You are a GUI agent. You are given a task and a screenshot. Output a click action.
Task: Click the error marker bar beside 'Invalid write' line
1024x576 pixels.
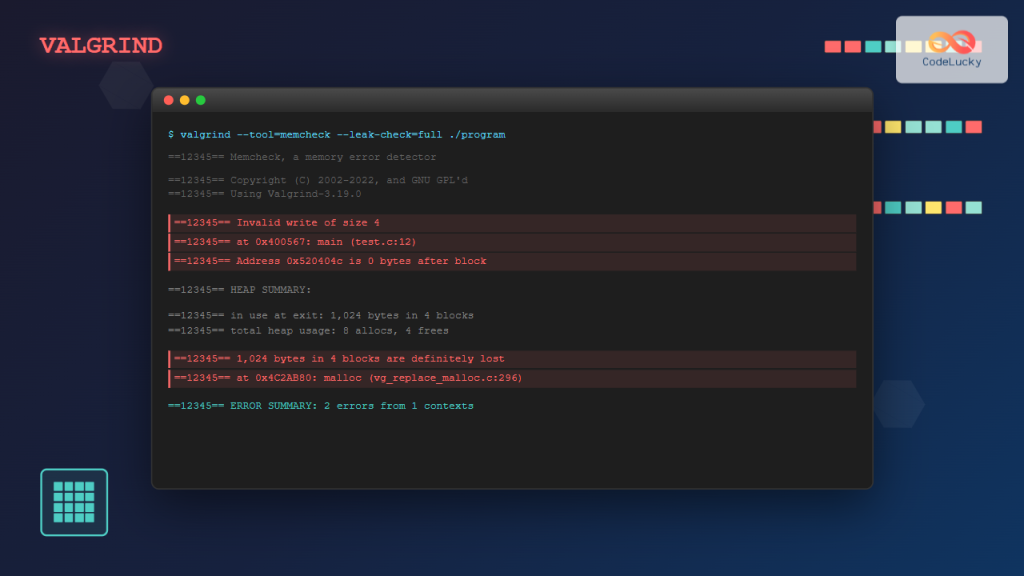[170, 222]
